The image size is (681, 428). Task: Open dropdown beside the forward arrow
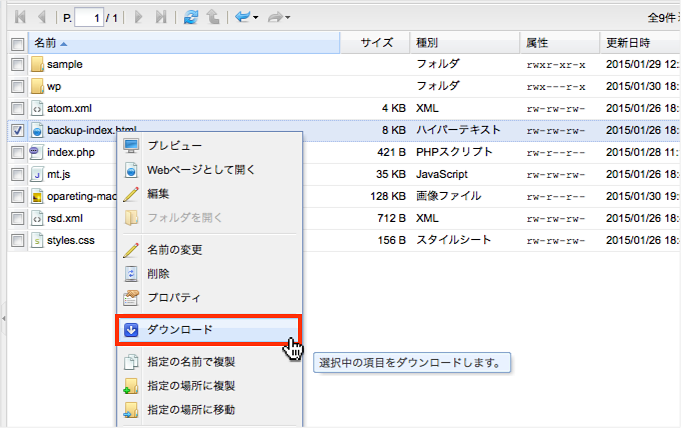coord(288,18)
